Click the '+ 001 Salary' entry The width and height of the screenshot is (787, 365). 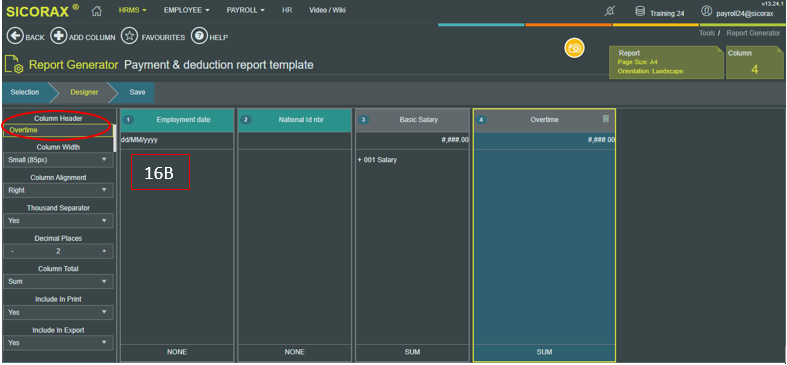[377, 160]
